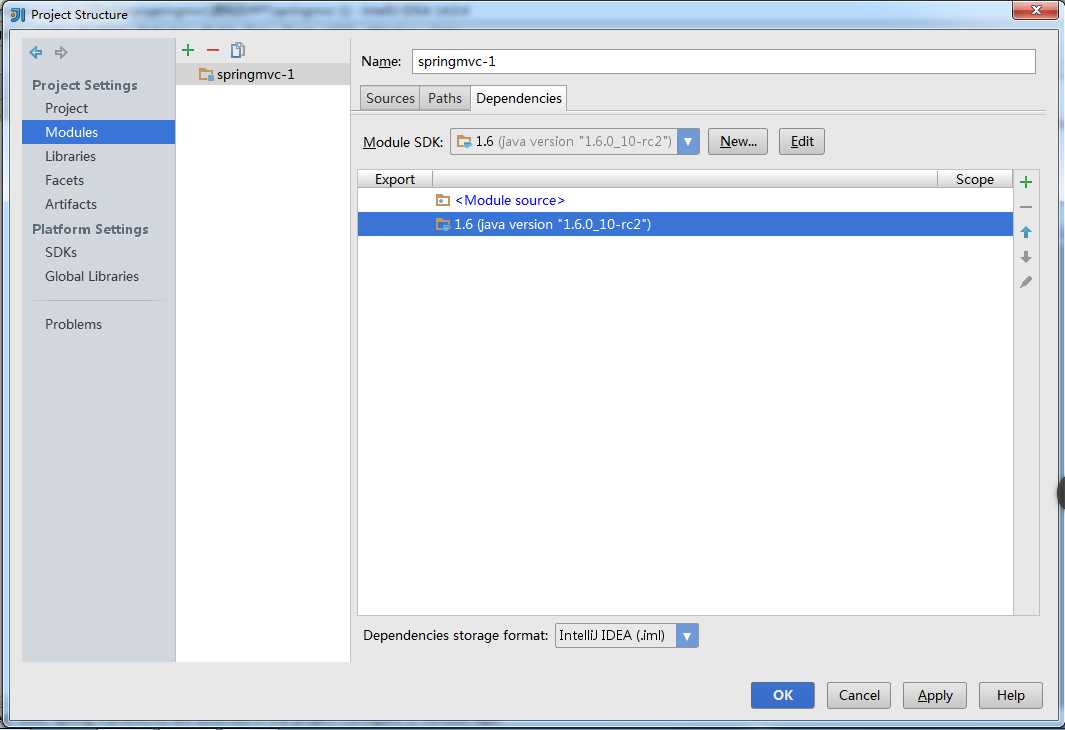Screen dimensions: 1065x730
Task: Remove module with the red minus icon
Action: click(213, 50)
